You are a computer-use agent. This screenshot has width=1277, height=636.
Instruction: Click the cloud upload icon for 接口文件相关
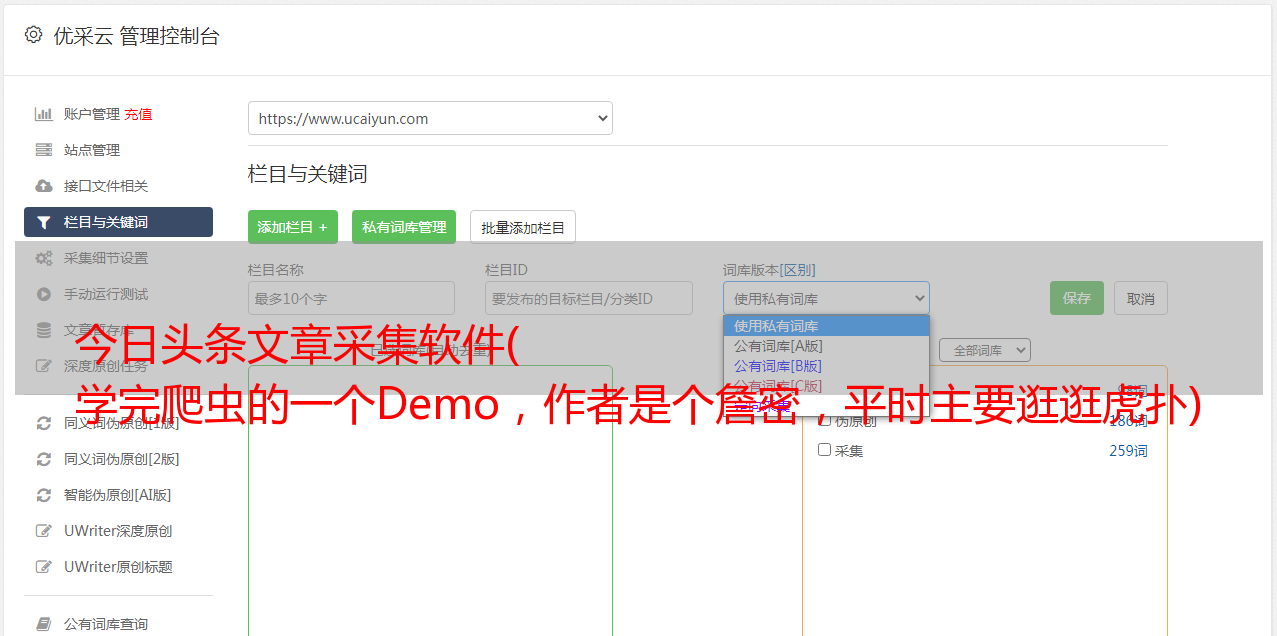tap(44, 186)
